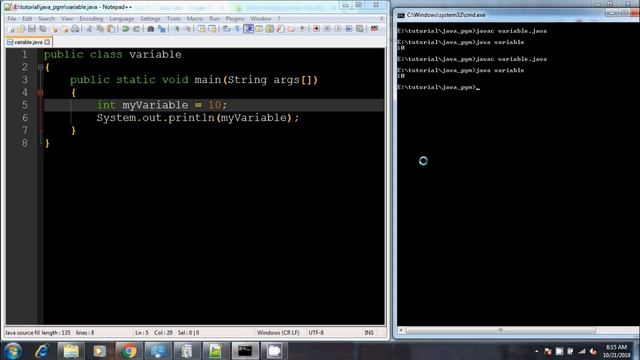Viewport: 640px width, 360px height.
Task: Click the Cut scissors icon
Action: [x=90, y=29]
